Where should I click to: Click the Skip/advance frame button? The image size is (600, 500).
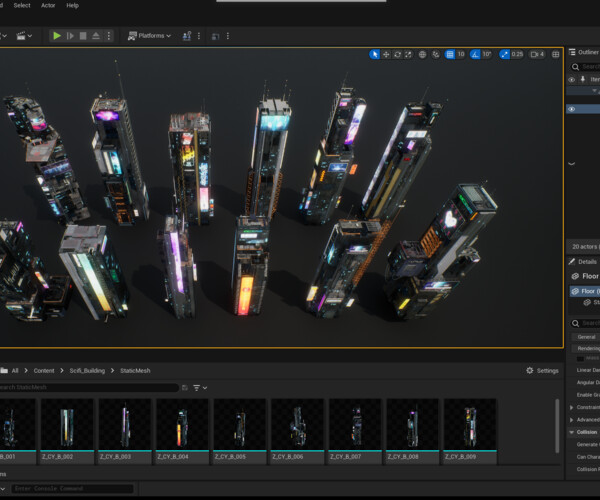70,36
